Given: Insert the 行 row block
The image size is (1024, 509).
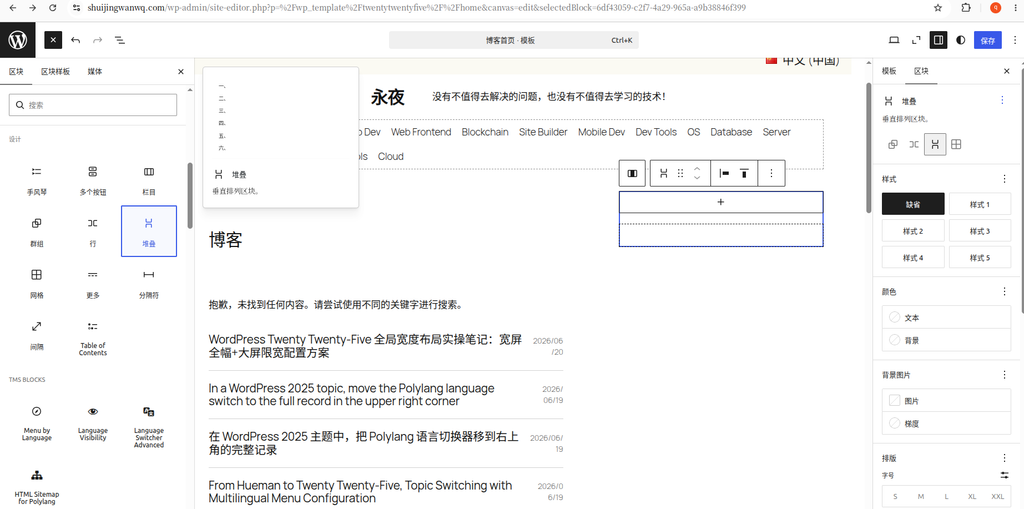Looking at the screenshot, I should click(x=93, y=232).
